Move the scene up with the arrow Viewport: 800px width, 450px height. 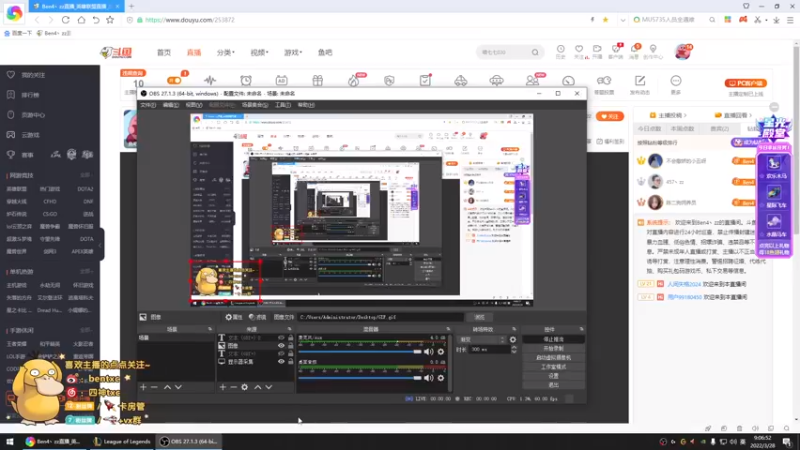click(167, 387)
